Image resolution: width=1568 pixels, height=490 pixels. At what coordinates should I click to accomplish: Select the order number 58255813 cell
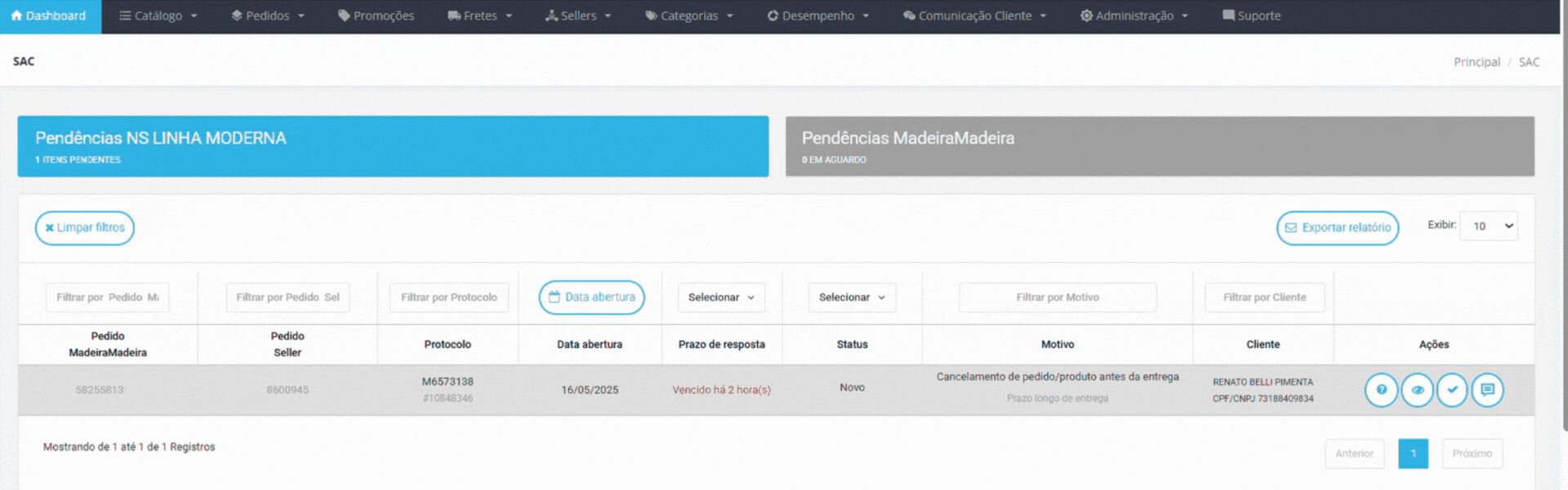point(100,390)
